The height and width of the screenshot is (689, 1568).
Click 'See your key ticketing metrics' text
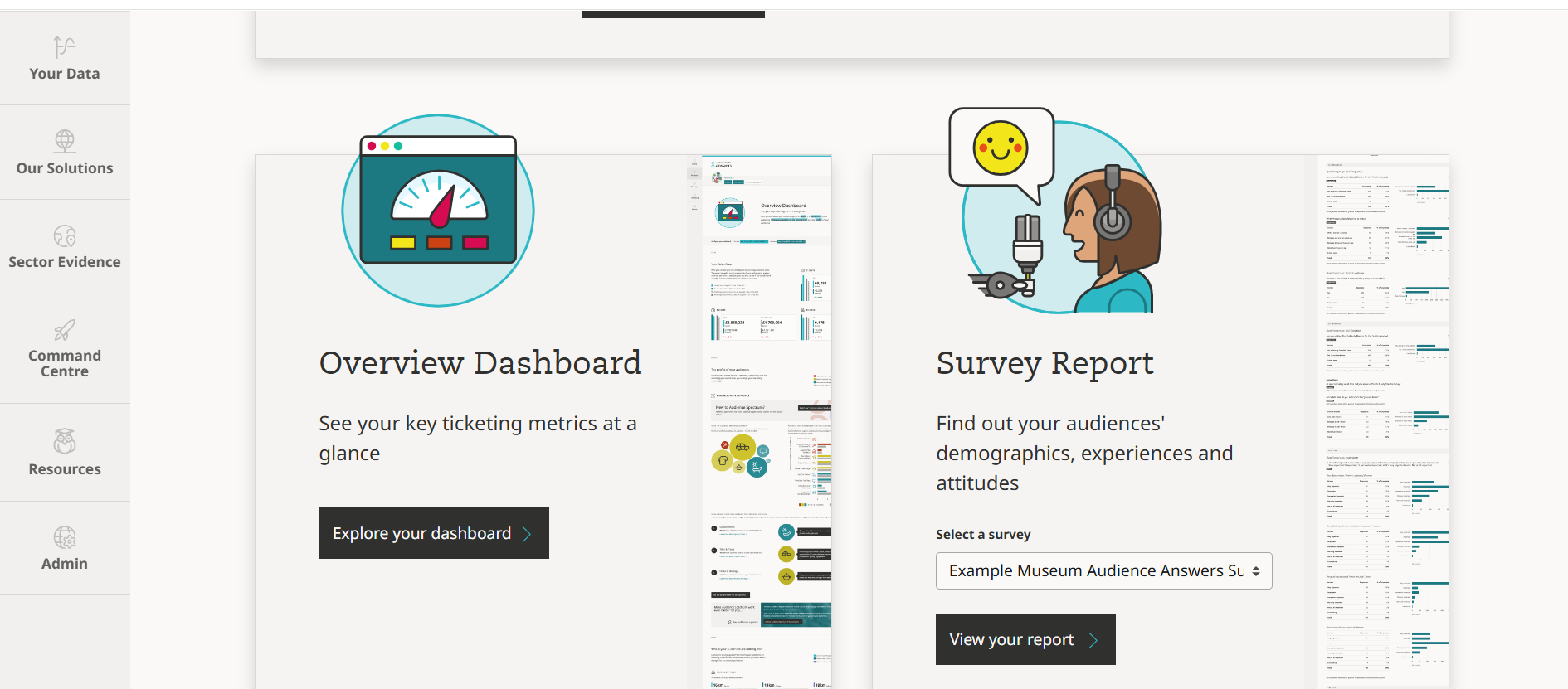478,439
